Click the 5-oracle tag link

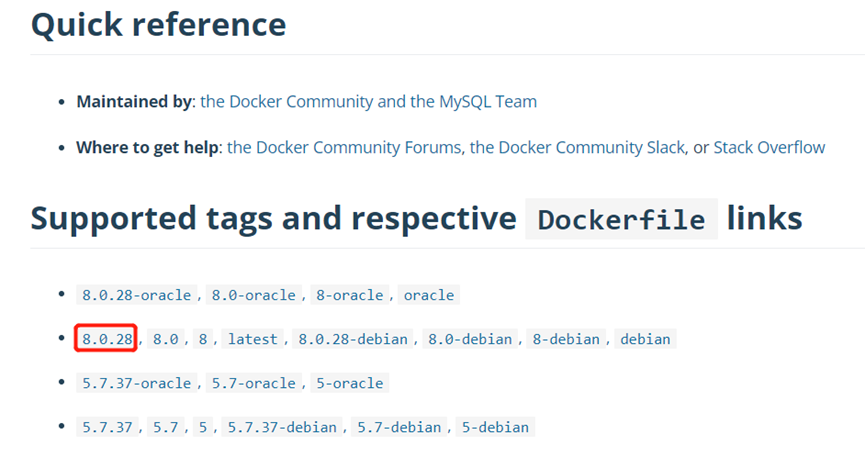(x=349, y=383)
